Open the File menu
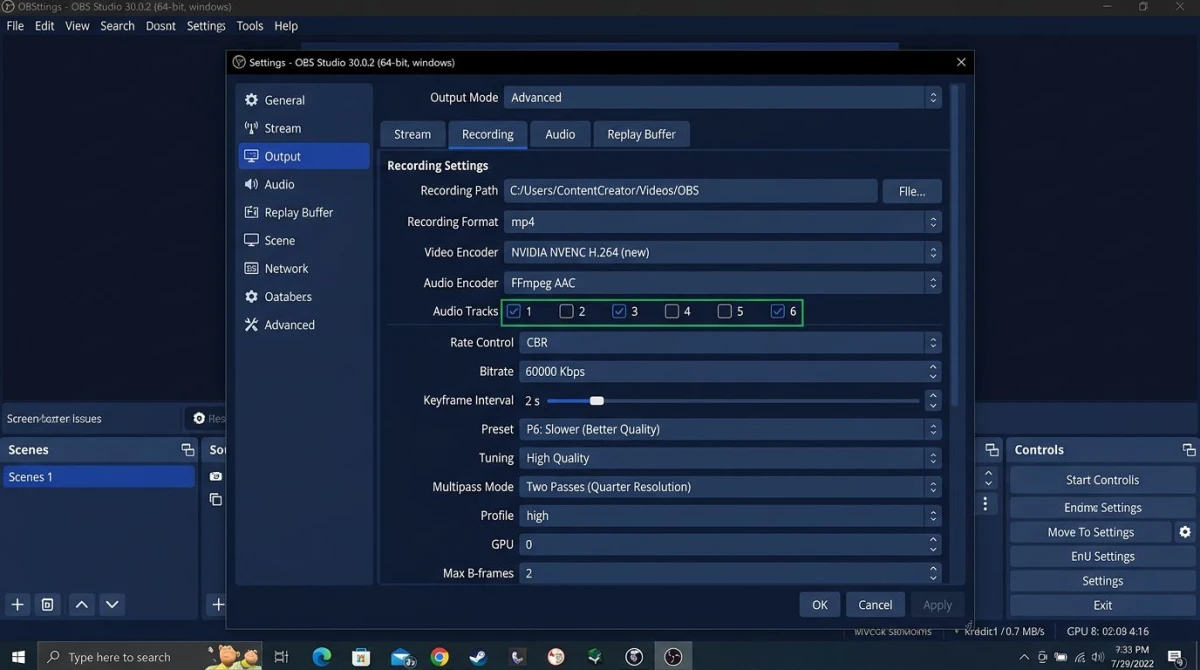 (x=15, y=26)
